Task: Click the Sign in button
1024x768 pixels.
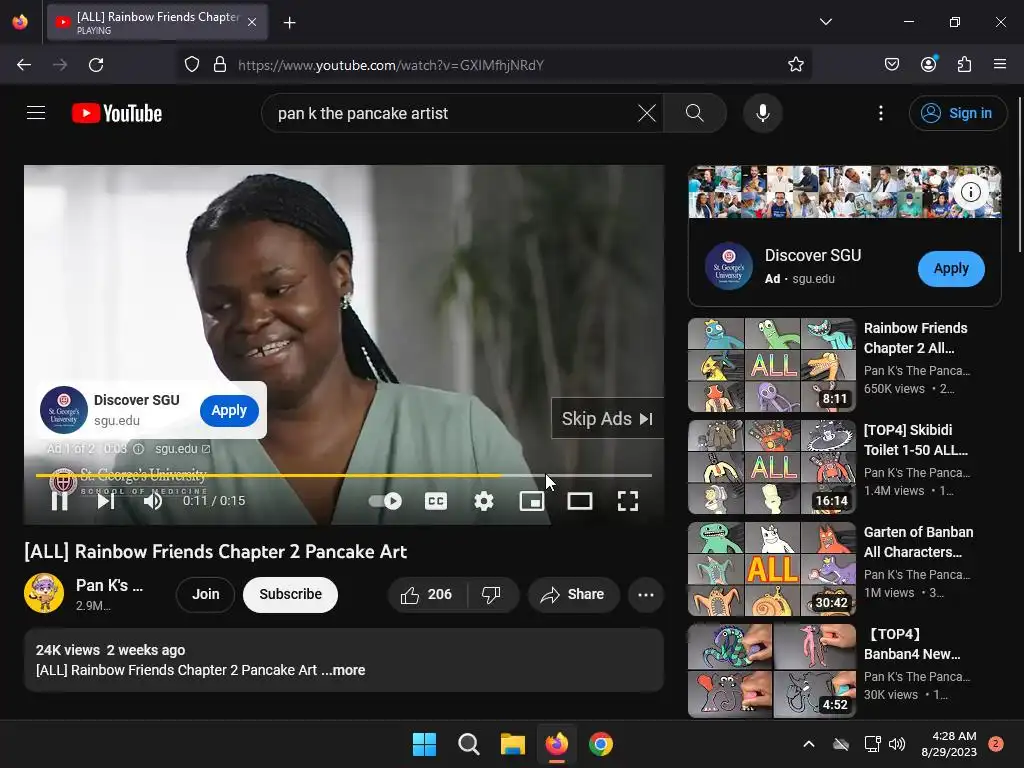Action: (x=957, y=113)
